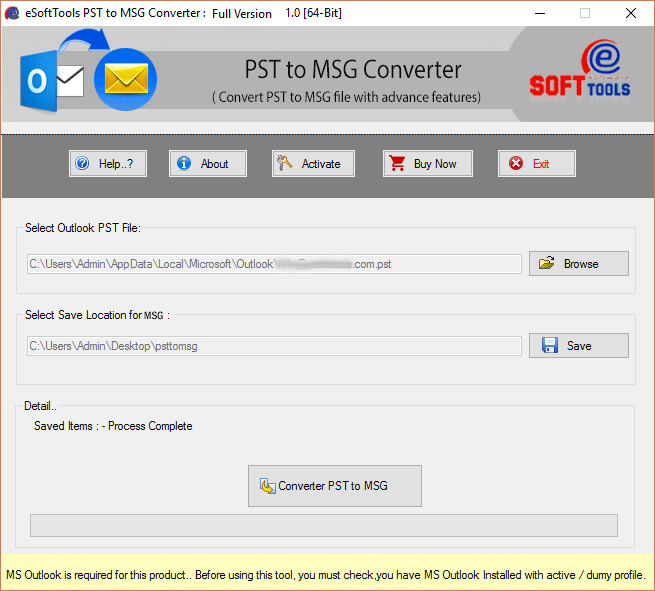Screen dimensions: 655x591
Task: Click the 'Select Outlook PST File:' label
Action: (83, 228)
